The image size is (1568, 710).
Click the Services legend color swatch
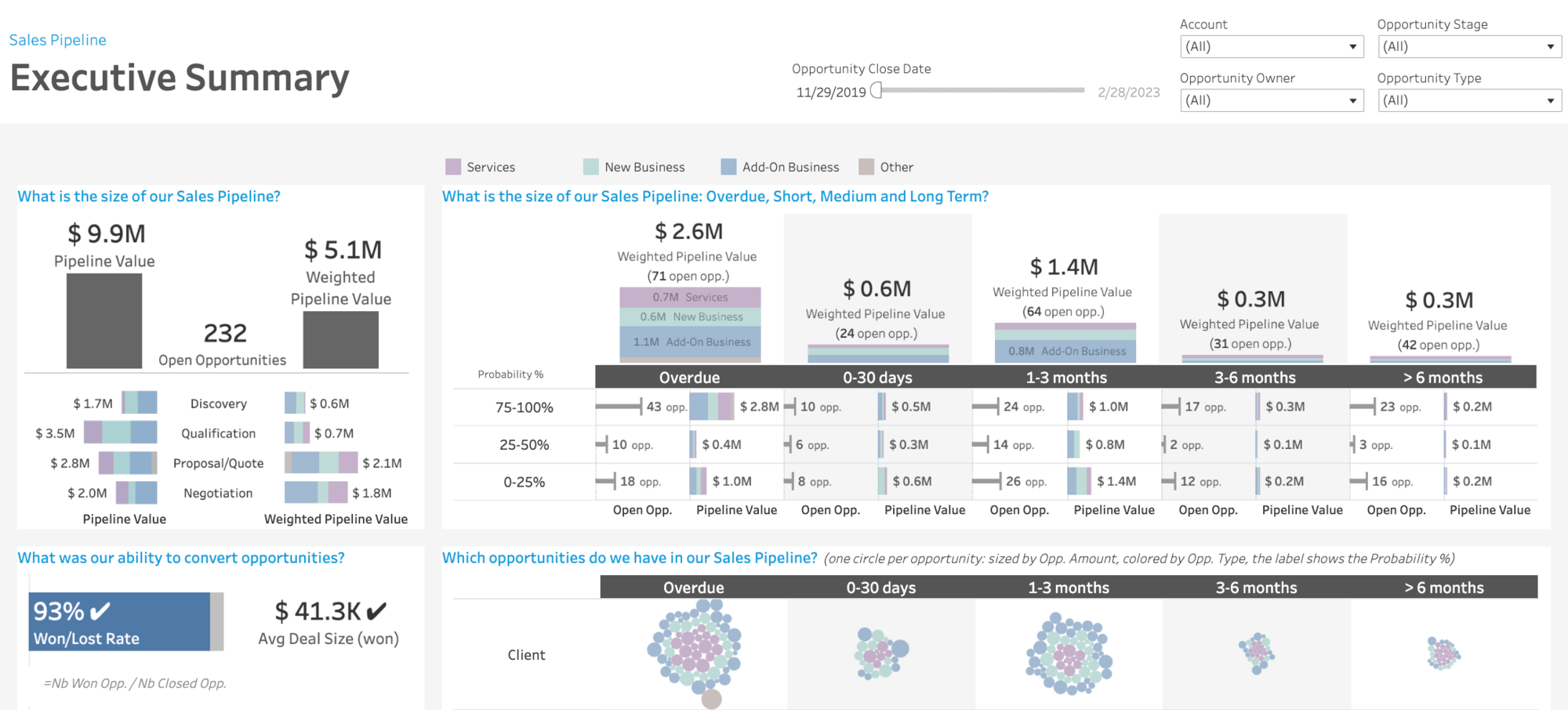pos(453,167)
